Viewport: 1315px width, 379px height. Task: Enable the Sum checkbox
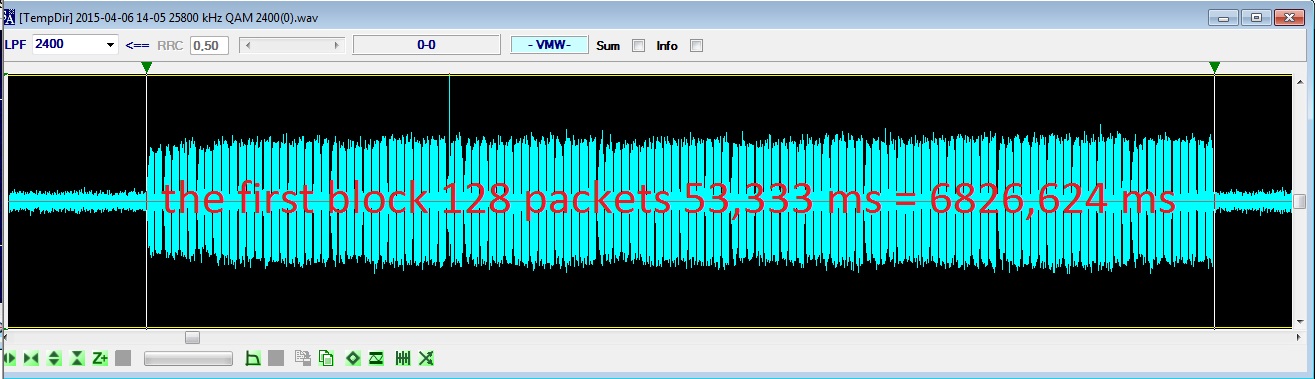tap(638, 45)
